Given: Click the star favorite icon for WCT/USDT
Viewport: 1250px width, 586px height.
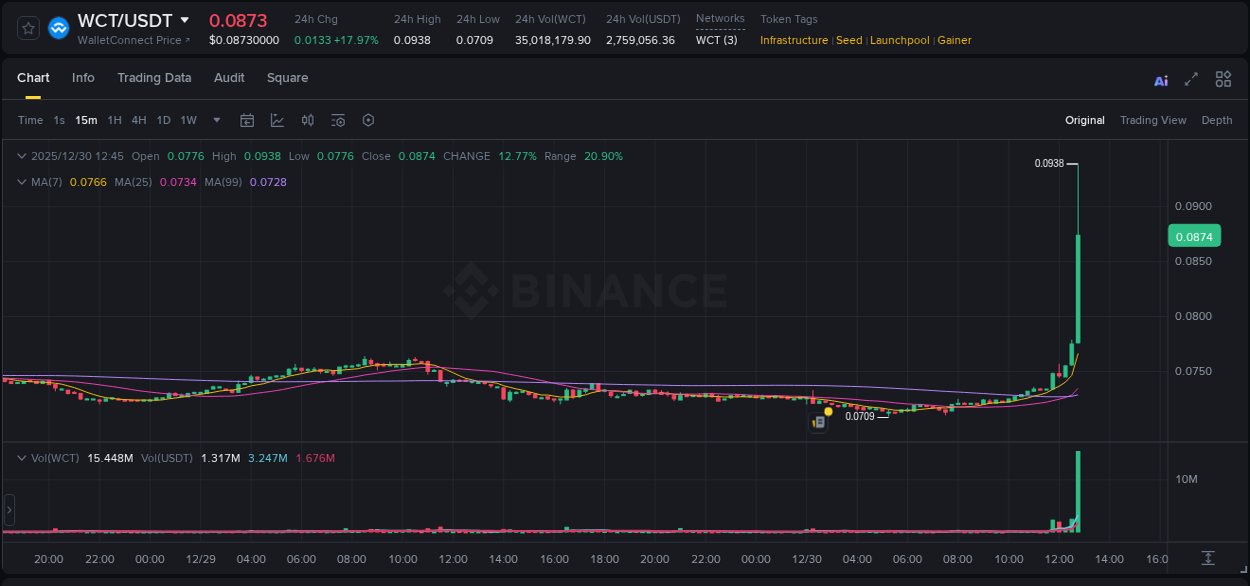Looking at the screenshot, I should coord(27,27).
